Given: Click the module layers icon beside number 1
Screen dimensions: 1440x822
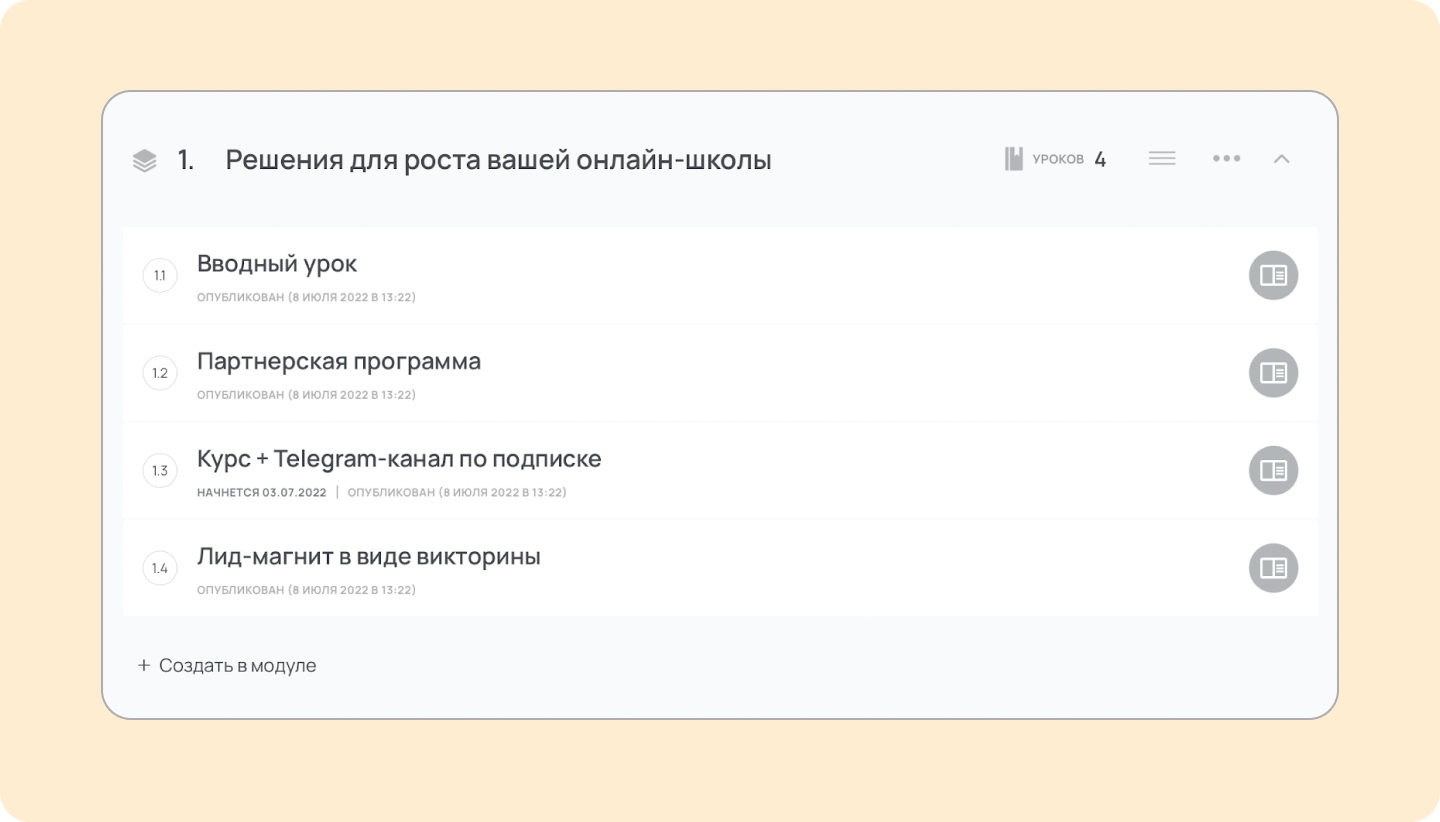Looking at the screenshot, I should coord(145,160).
